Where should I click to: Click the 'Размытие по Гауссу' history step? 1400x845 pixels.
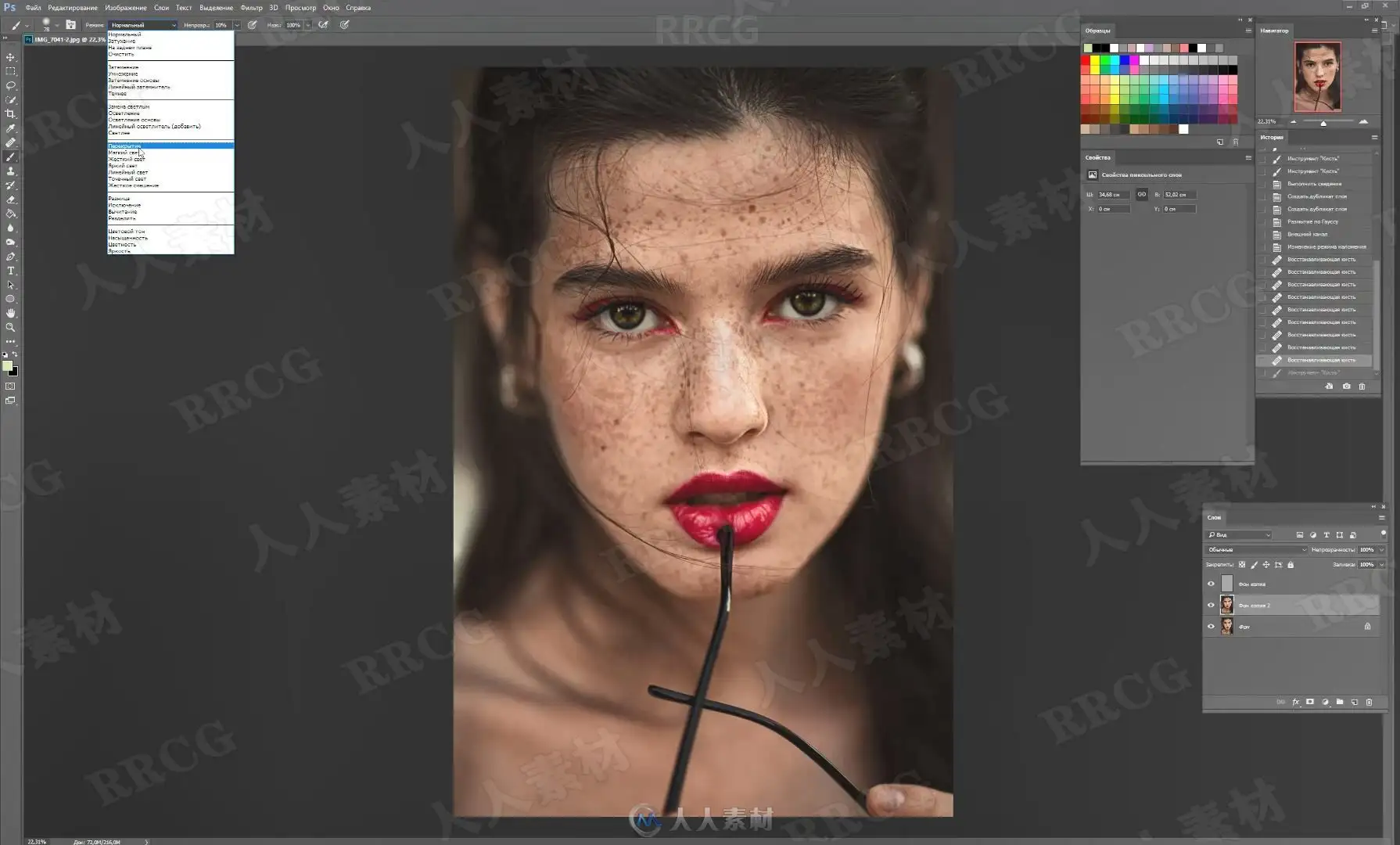point(1312,221)
